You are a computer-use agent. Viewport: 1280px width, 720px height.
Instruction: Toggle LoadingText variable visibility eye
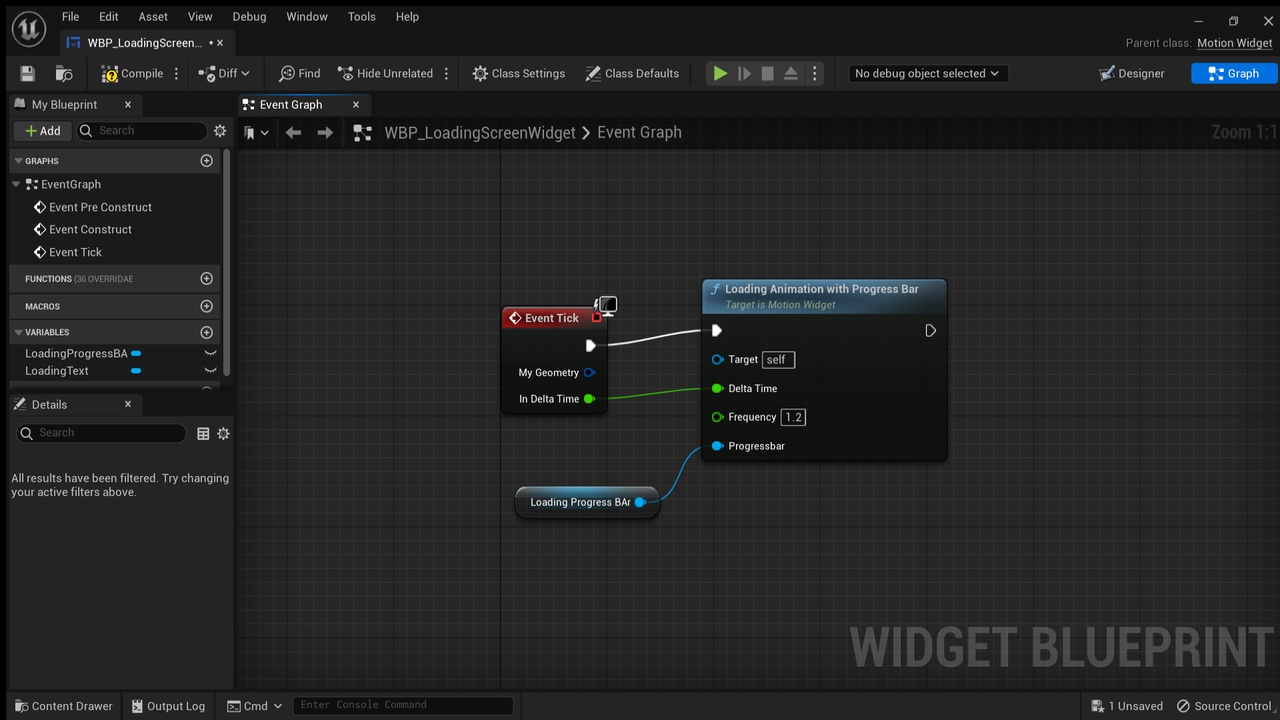coord(210,370)
